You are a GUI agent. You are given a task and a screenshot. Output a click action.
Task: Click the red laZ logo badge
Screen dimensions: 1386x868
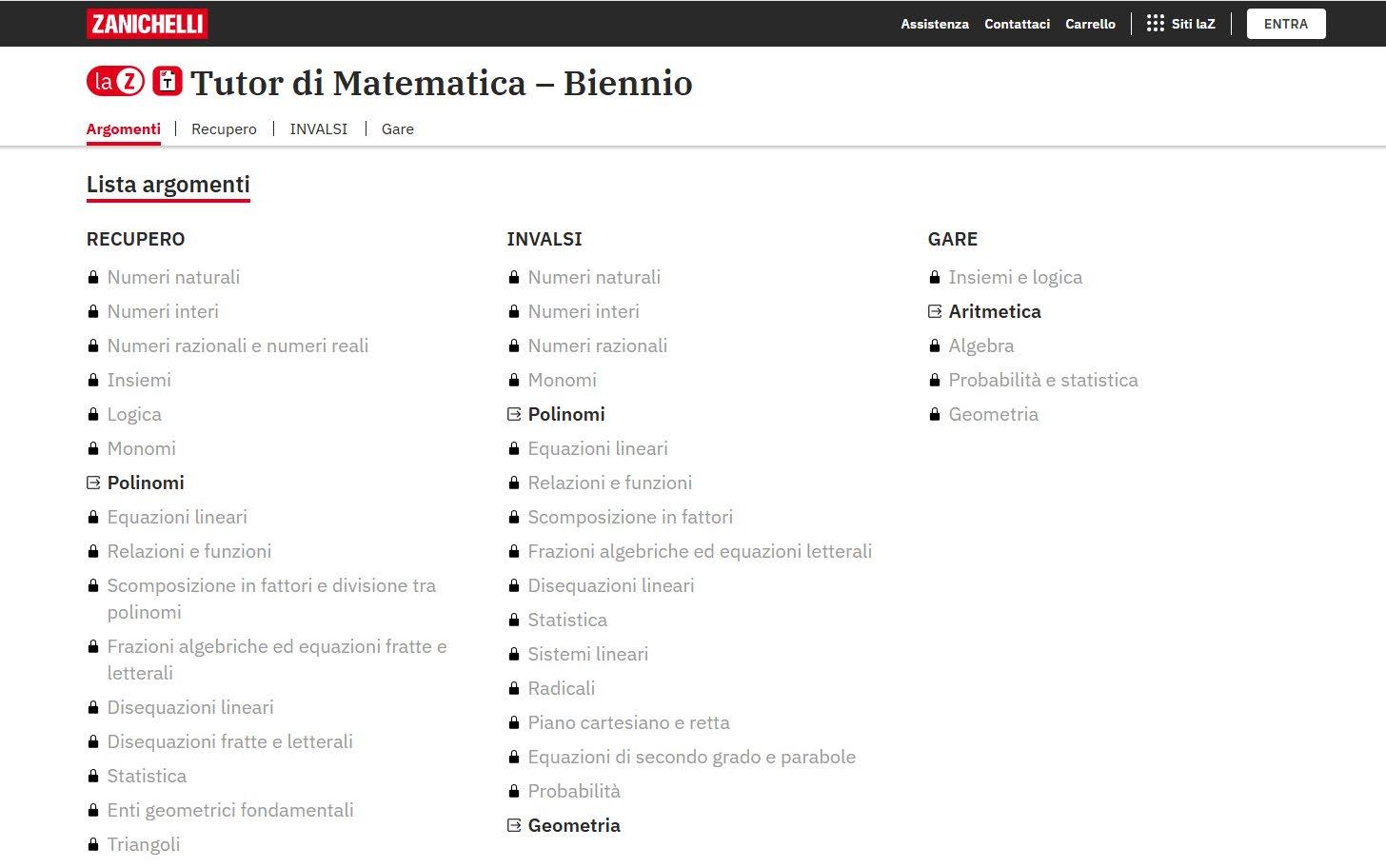coord(115,82)
